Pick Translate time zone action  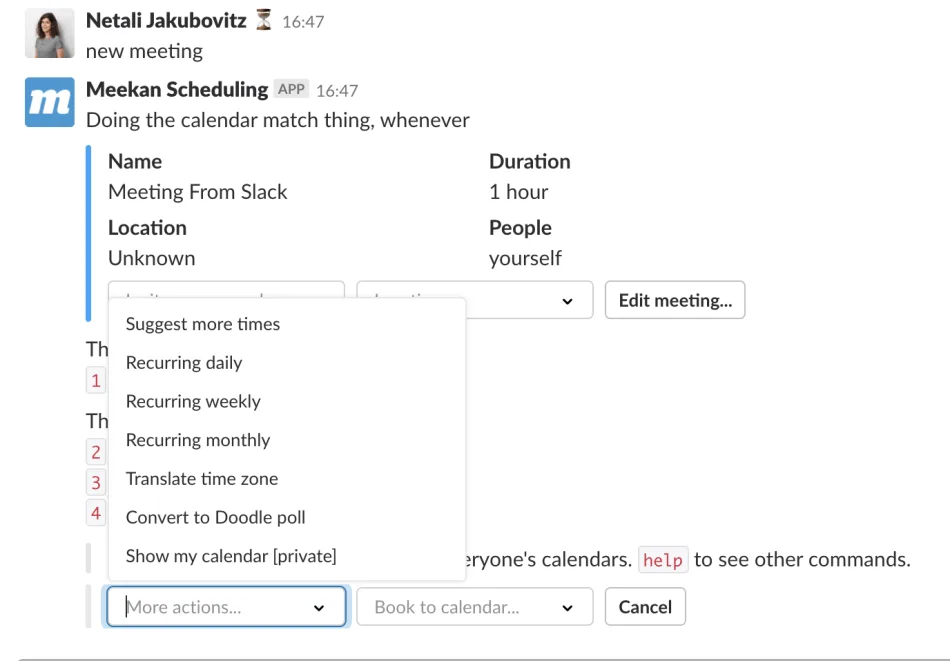pos(202,479)
